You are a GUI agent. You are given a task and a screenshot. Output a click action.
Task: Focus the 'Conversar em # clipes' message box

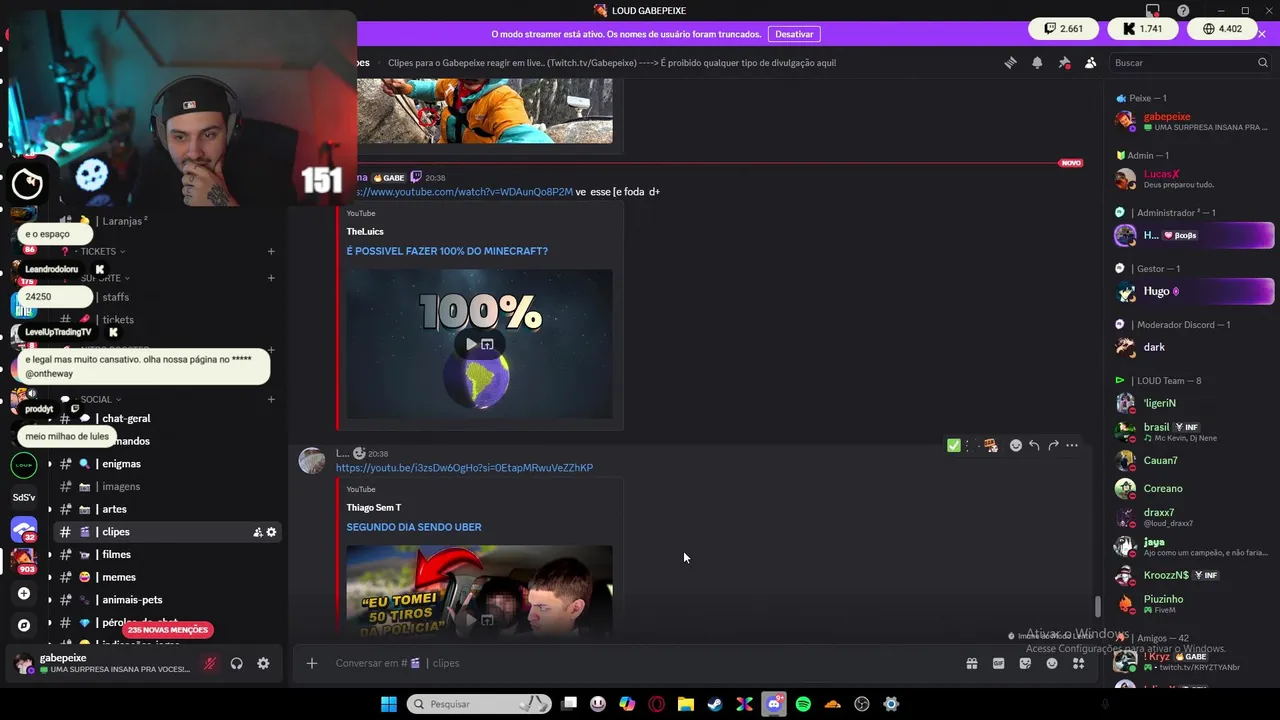click(x=640, y=663)
